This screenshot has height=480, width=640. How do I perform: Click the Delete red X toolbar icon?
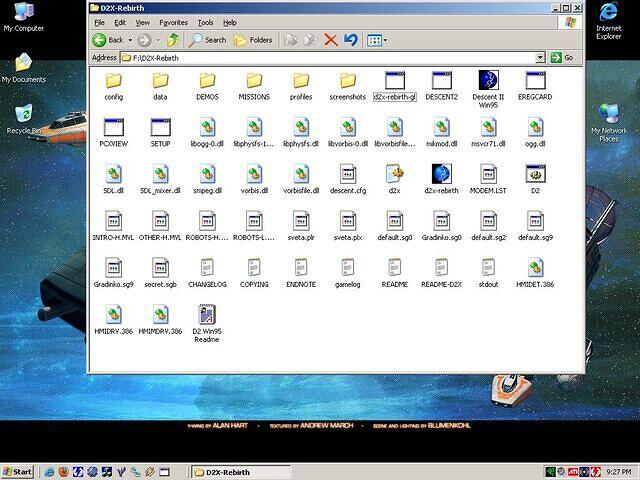tap(330, 40)
